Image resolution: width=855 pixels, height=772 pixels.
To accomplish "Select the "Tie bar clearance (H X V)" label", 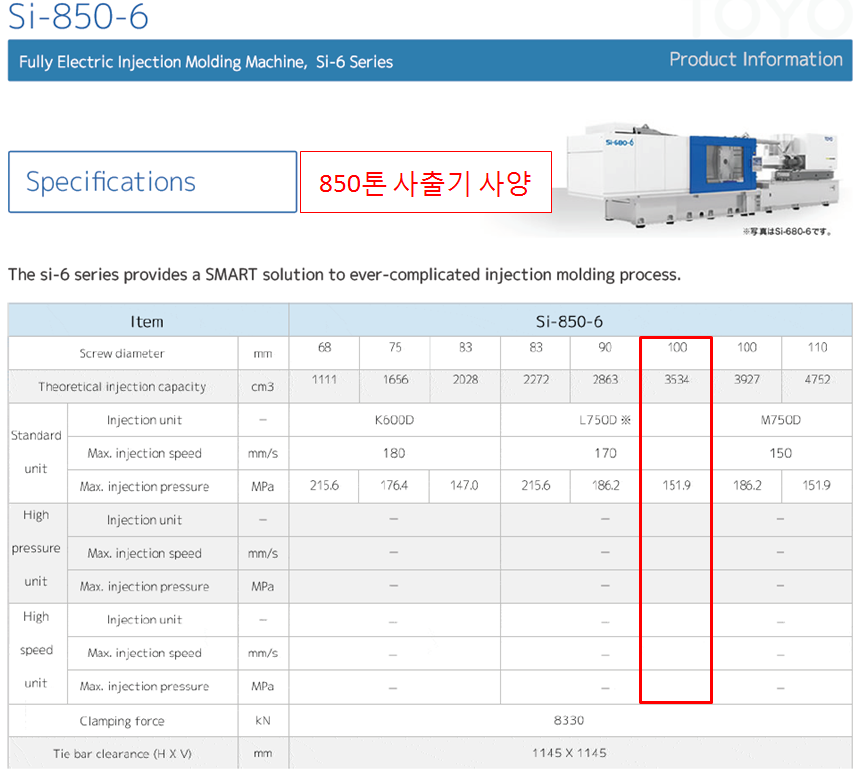I will (122, 753).
